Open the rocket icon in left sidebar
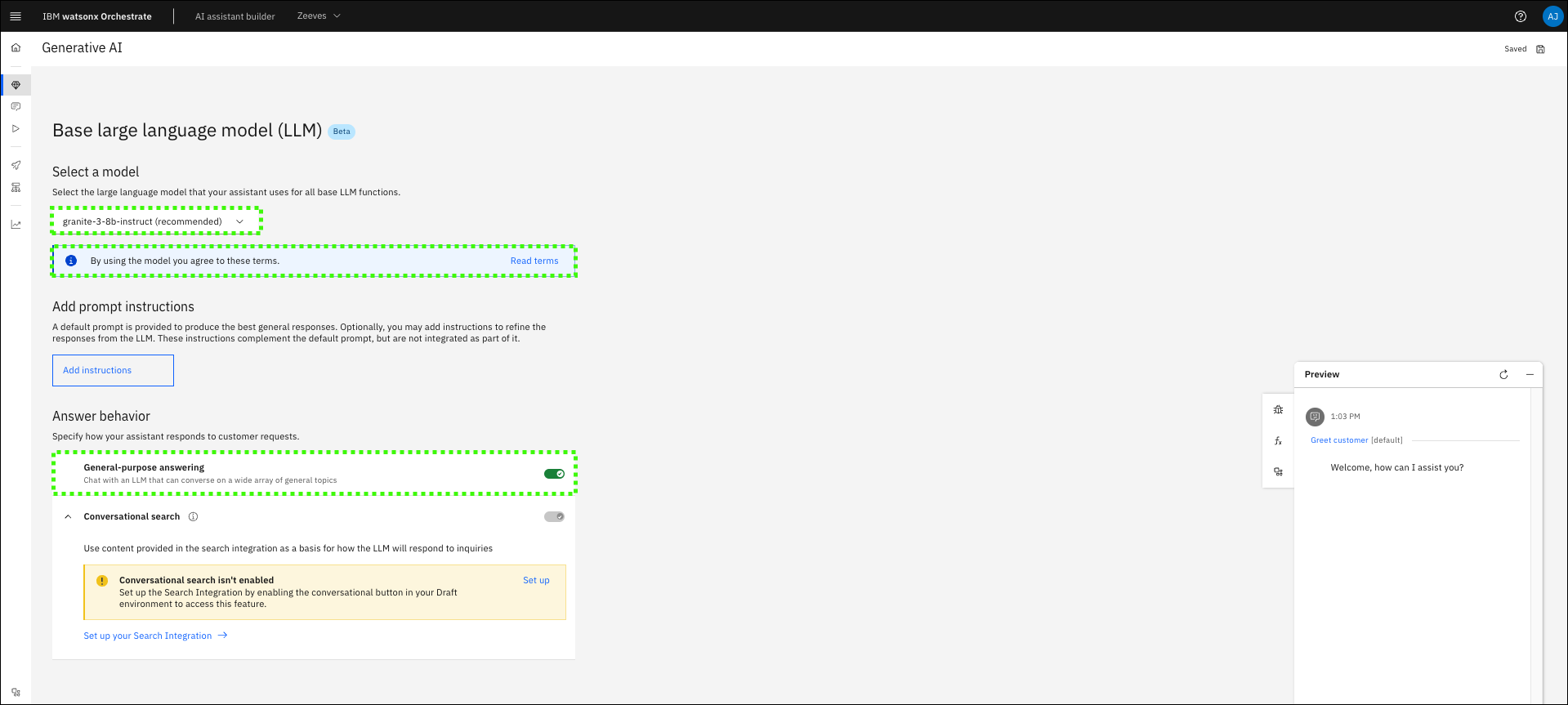 16,165
